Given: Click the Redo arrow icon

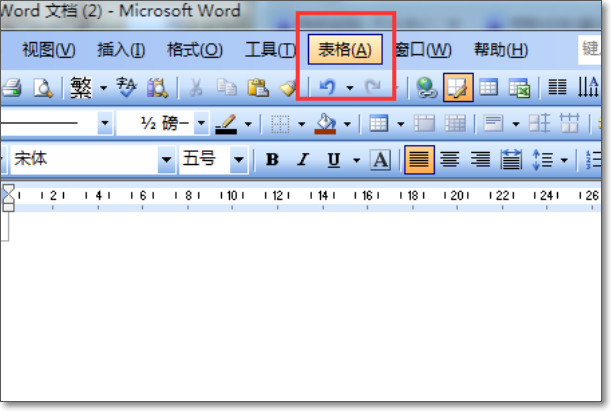Looking at the screenshot, I should (x=373, y=87).
